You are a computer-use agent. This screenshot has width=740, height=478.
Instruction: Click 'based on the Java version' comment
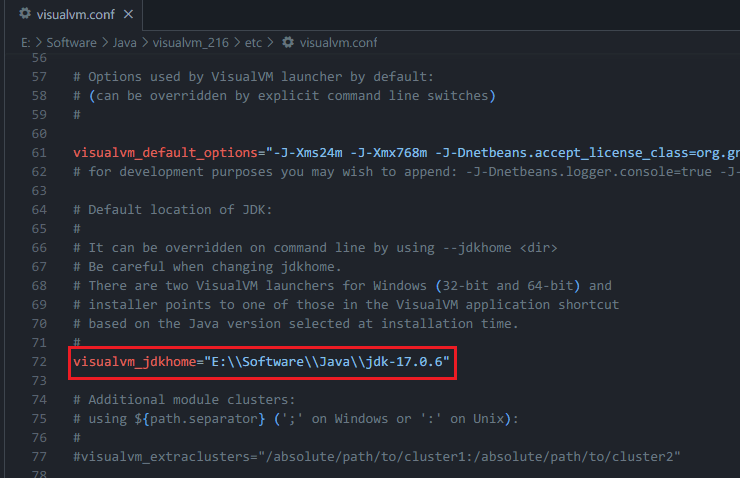coord(185,324)
